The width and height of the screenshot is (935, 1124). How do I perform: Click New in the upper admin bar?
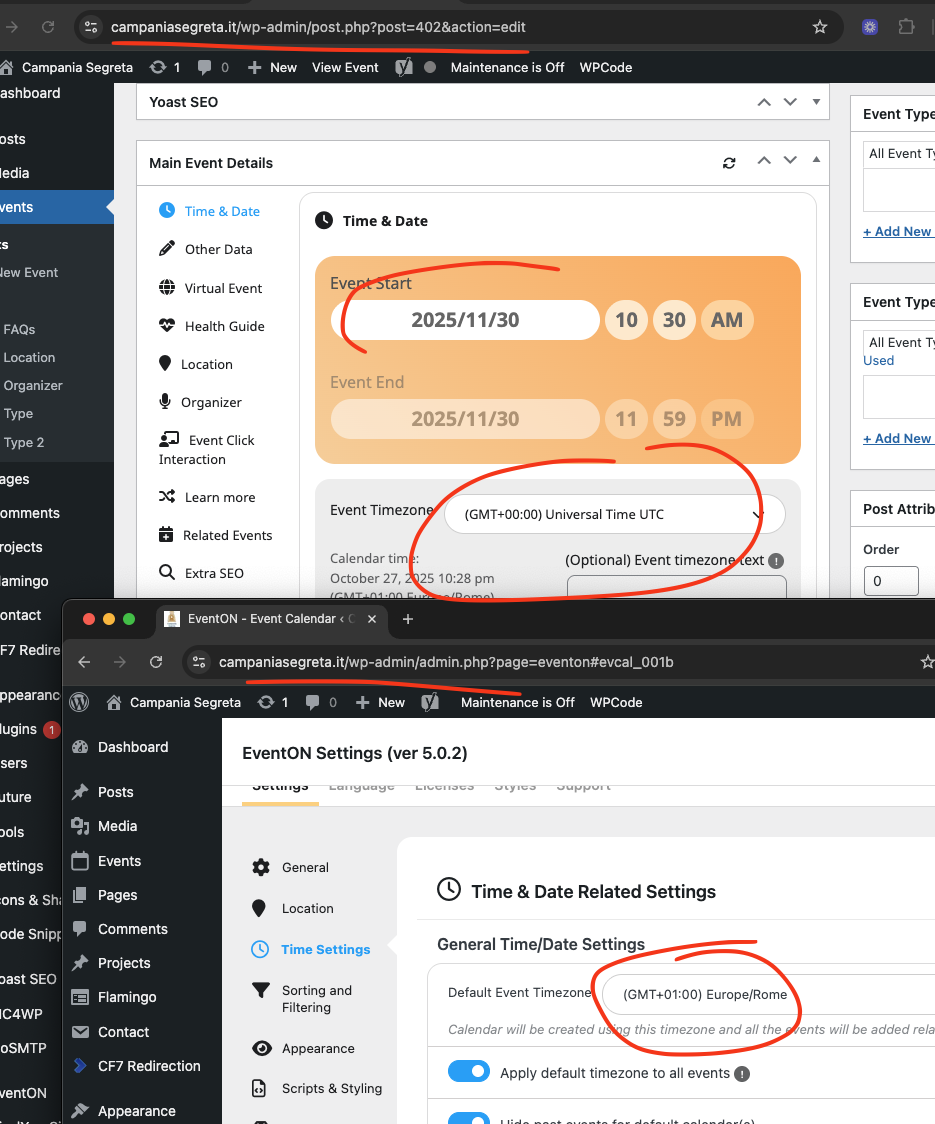coord(273,67)
